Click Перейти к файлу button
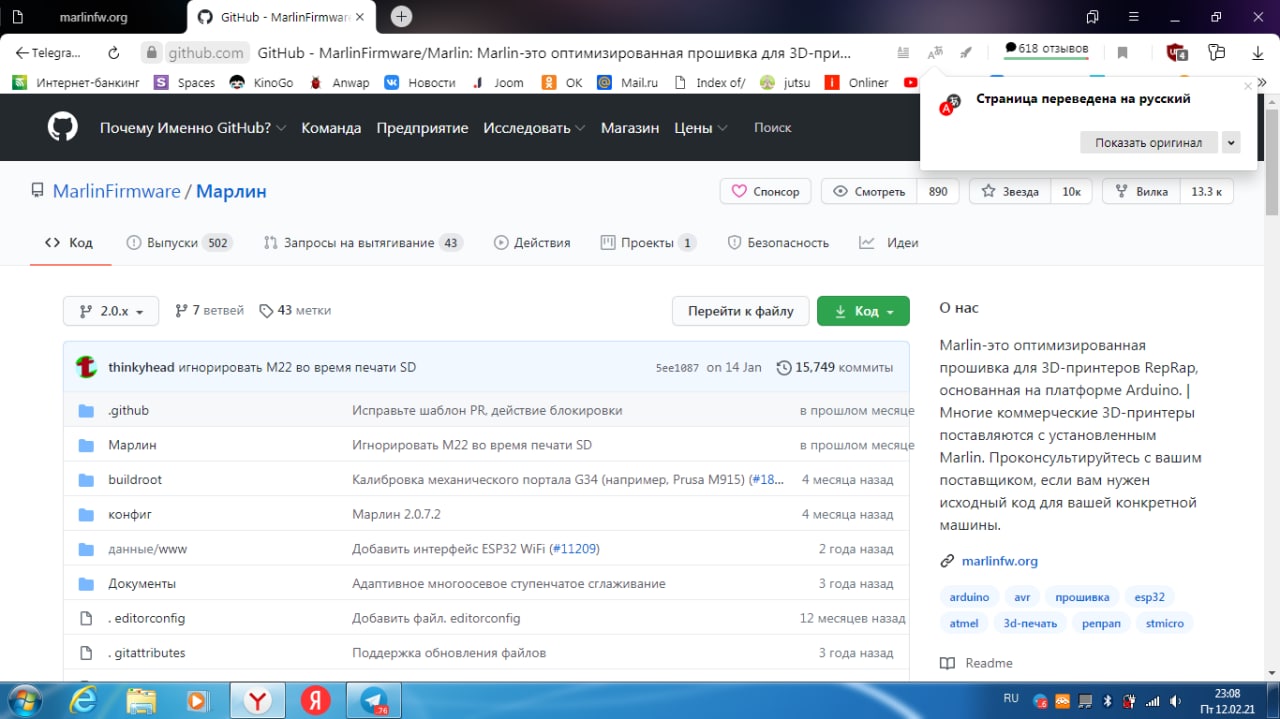The width and height of the screenshot is (1280, 719). pos(740,311)
